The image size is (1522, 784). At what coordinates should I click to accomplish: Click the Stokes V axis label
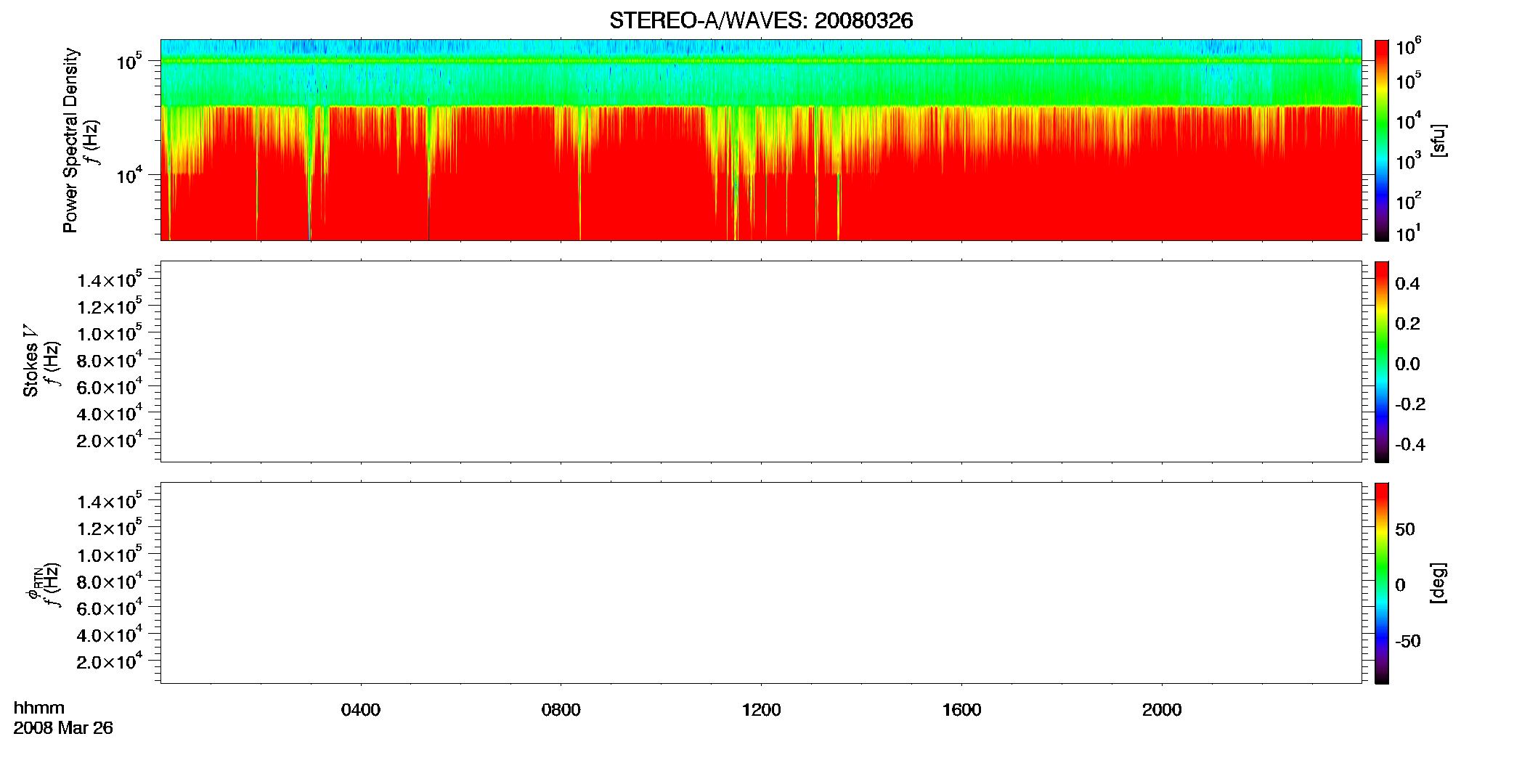click(x=30, y=362)
